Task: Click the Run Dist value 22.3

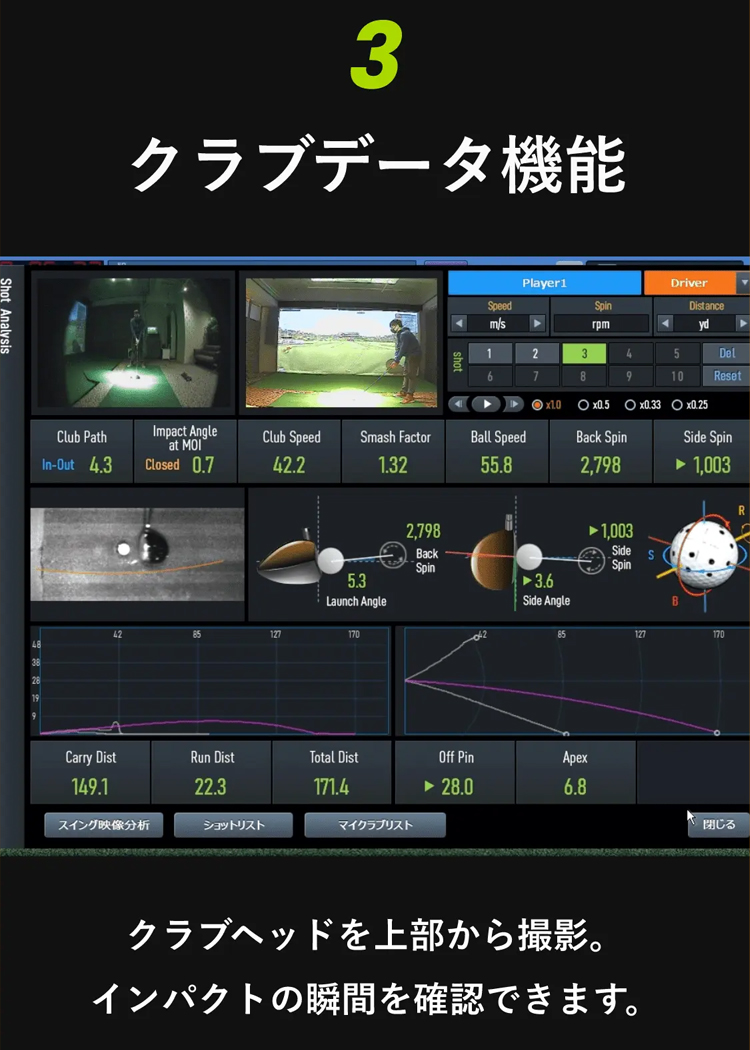Action: click(x=210, y=787)
